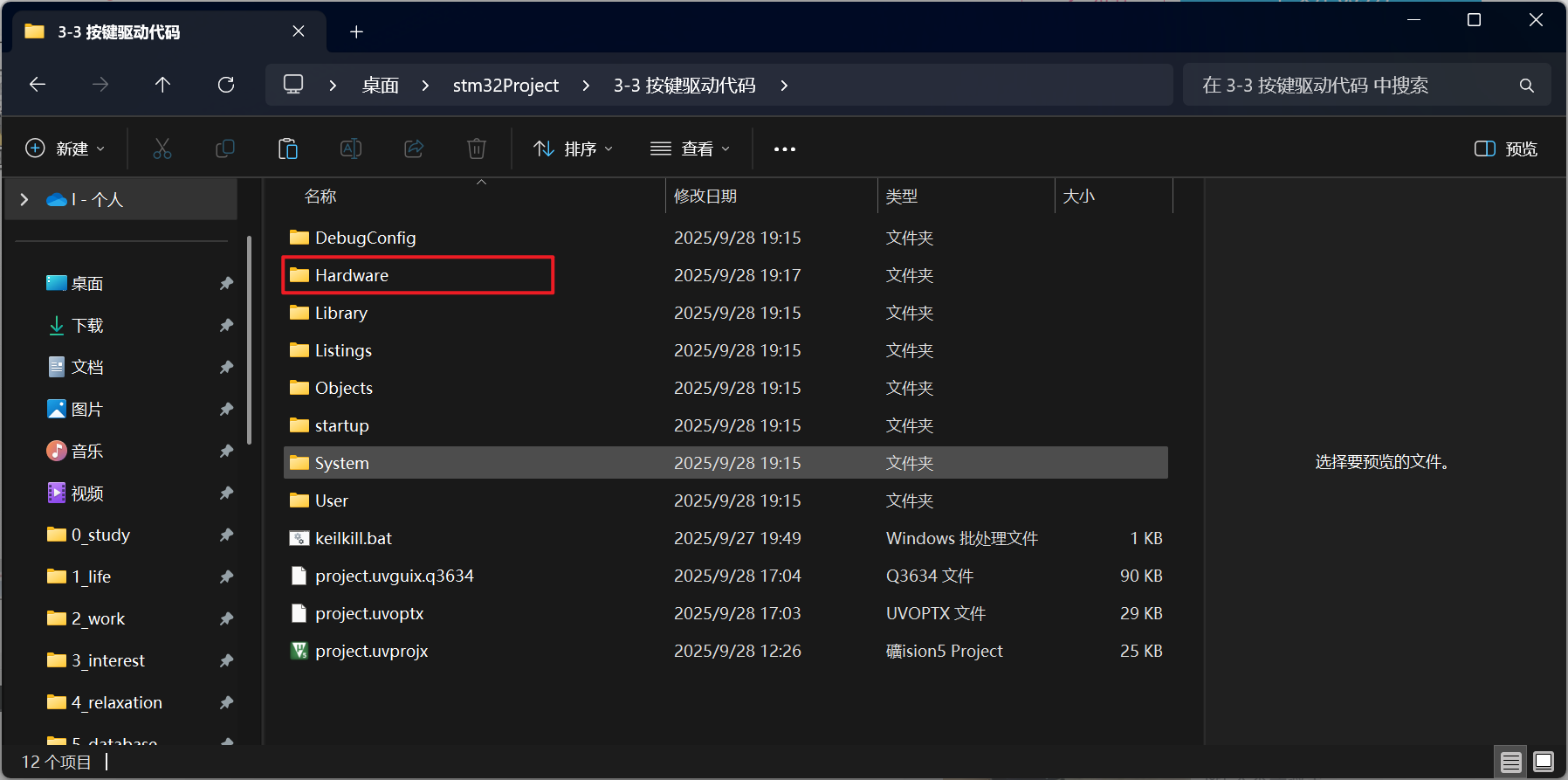Select the project.uvprojx Keil icon
1568x780 pixels.
tap(299, 651)
